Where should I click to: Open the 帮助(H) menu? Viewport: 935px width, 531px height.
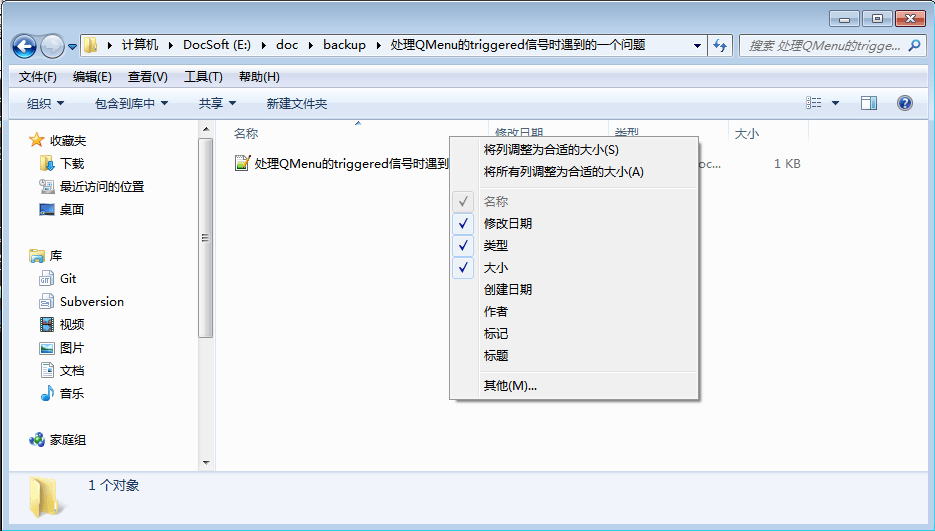pos(259,77)
